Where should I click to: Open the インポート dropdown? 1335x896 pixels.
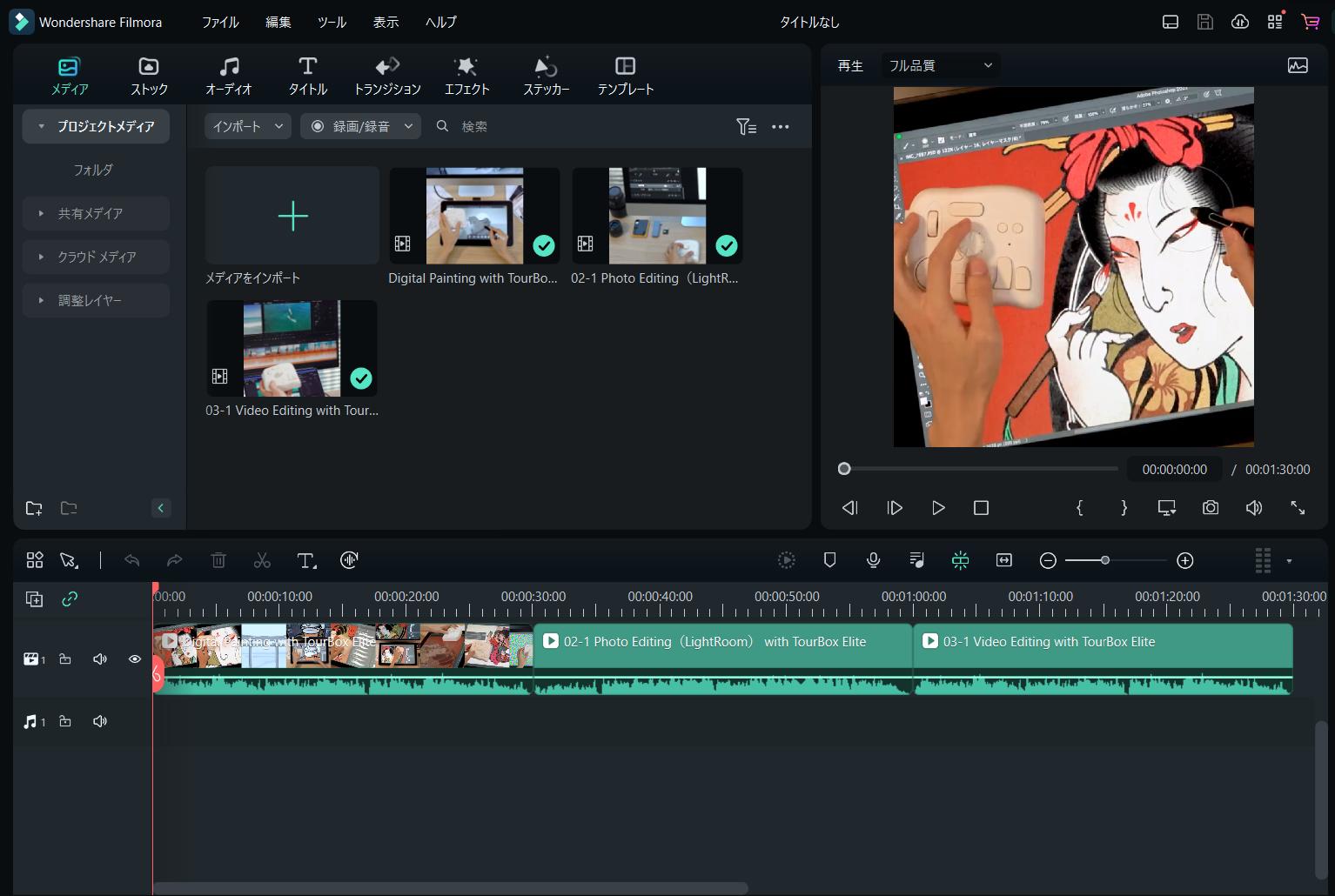tap(248, 126)
